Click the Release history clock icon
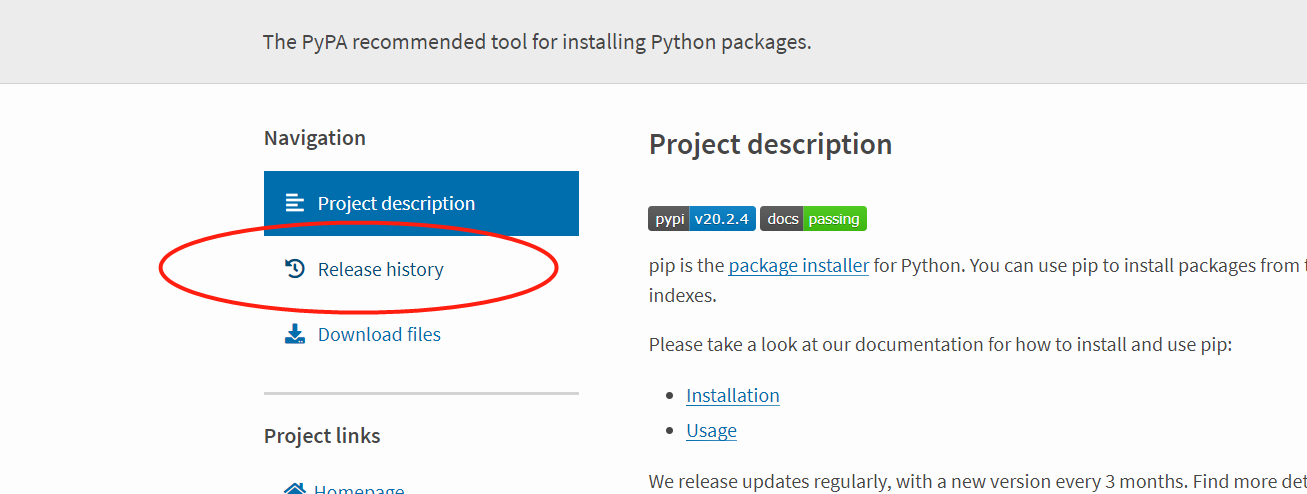The height and width of the screenshot is (494, 1307). click(x=295, y=269)
